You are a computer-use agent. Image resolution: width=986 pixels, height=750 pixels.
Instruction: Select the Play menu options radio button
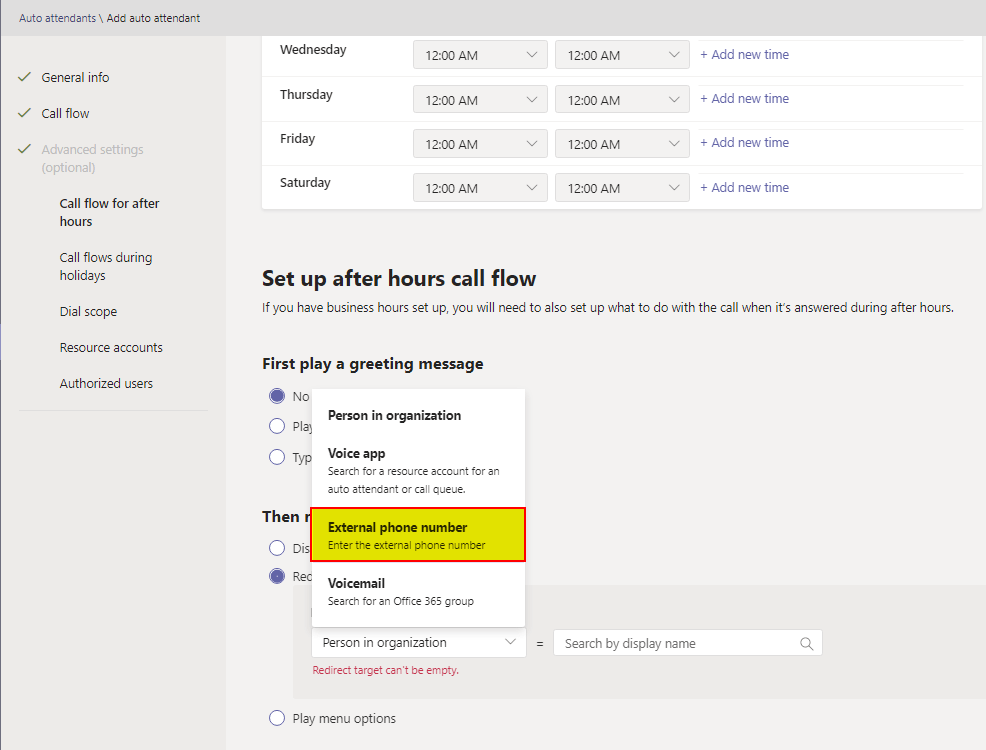pyautogui.click(x=277, y=718)
